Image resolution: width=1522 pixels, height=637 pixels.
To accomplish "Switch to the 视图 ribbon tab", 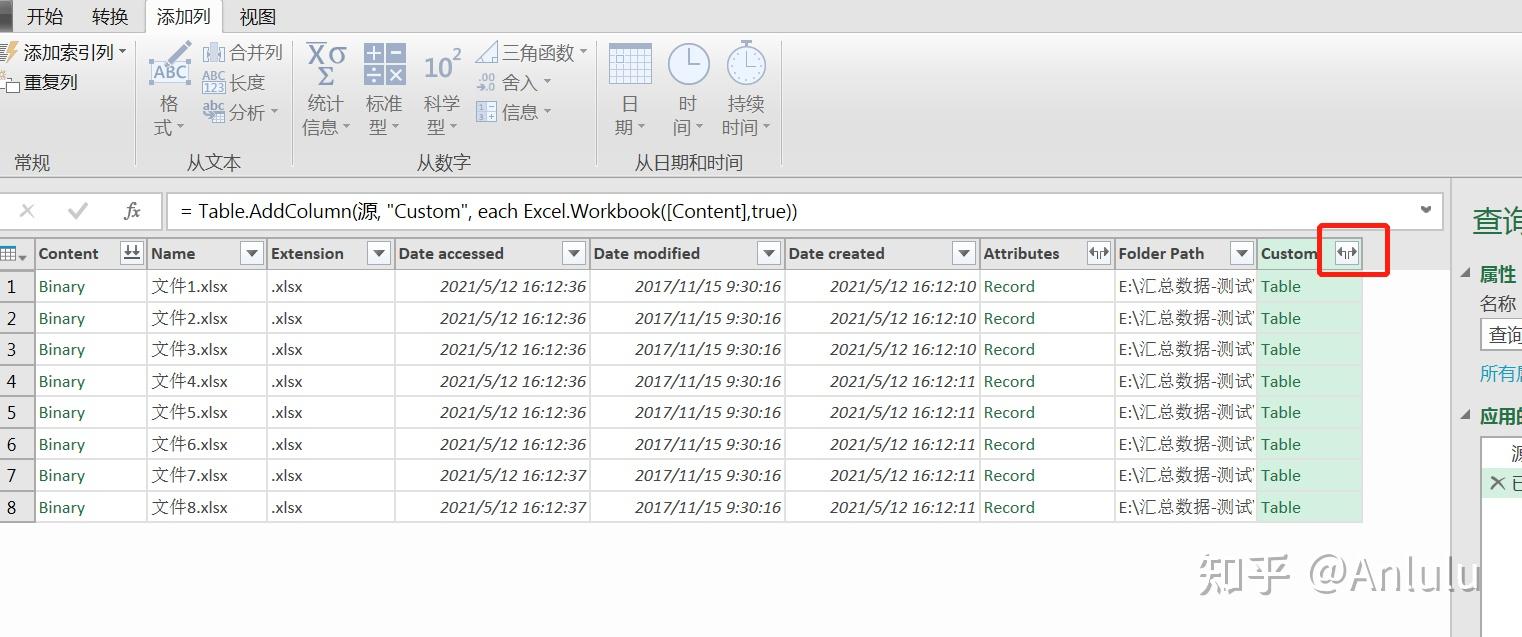I will [257, 16].
